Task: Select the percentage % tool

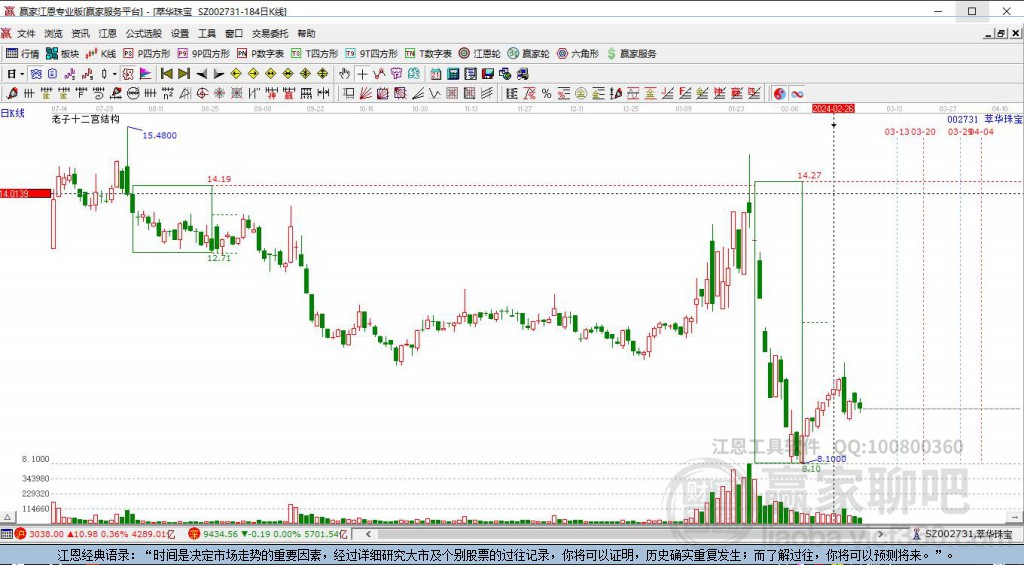Action: click(547, 93)
